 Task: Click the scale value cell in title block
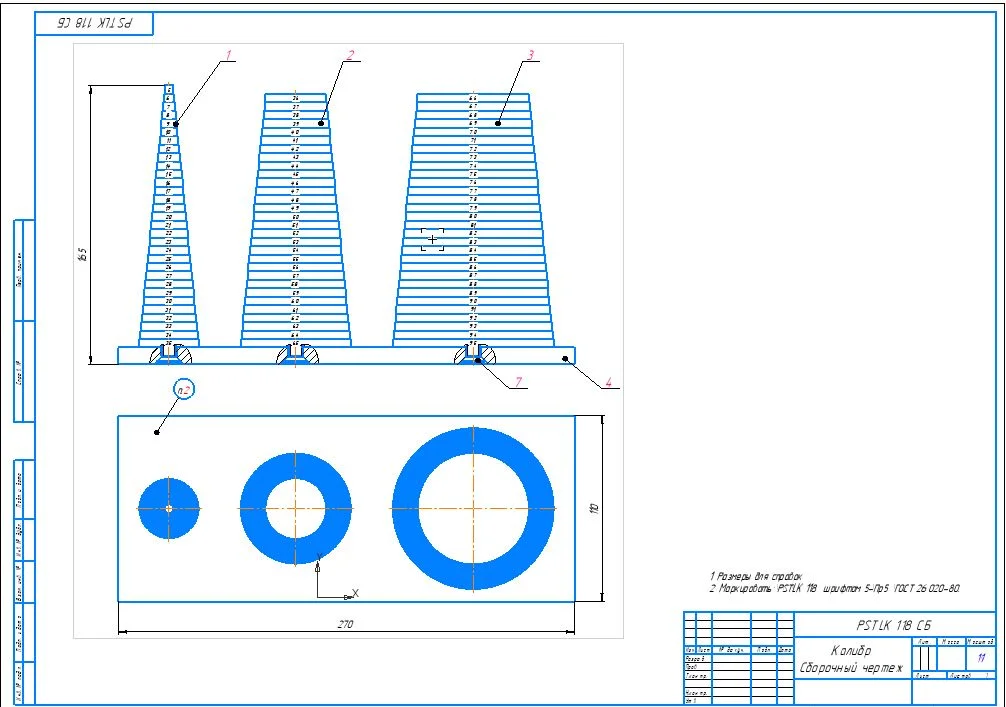pos(981,658)
